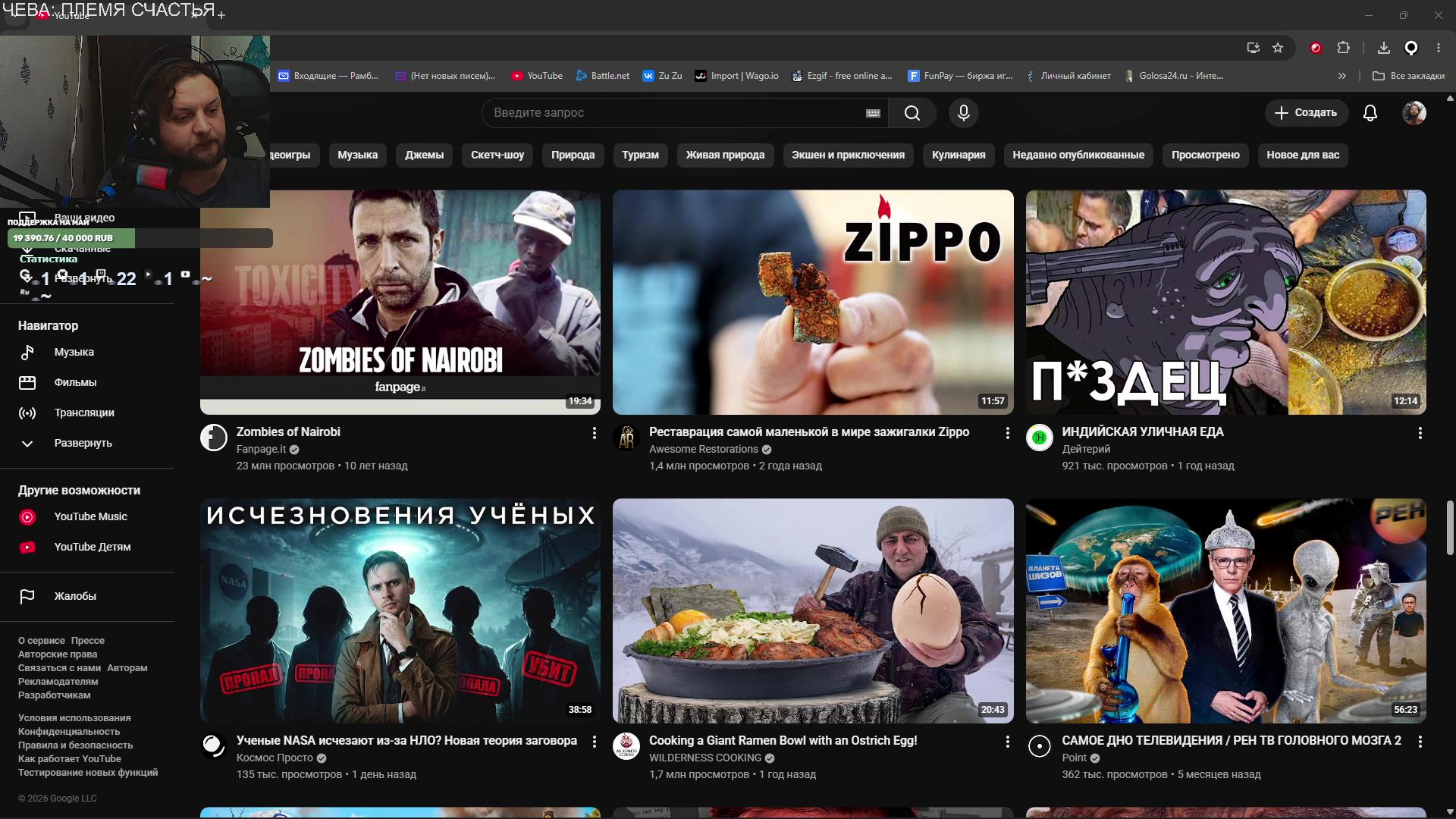Open options menu for Zombies of Nairobi
Viewport: 1456px width, 819px height.
tap(594, 433)
